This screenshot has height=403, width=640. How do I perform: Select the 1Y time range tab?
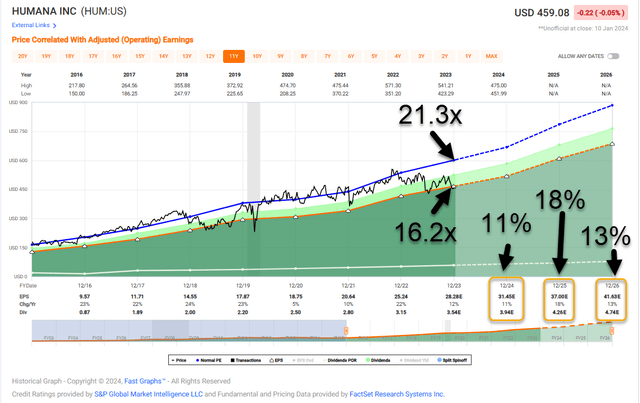[468, 56]
